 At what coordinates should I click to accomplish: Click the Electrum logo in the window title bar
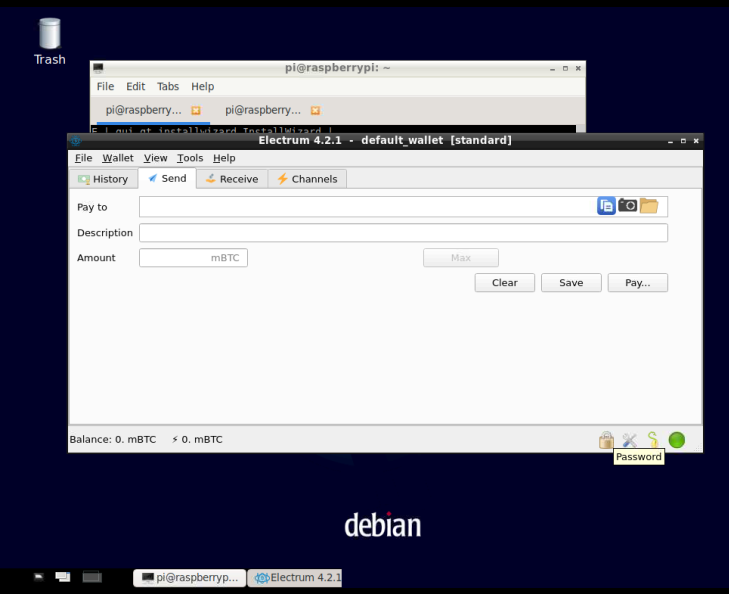75,140
